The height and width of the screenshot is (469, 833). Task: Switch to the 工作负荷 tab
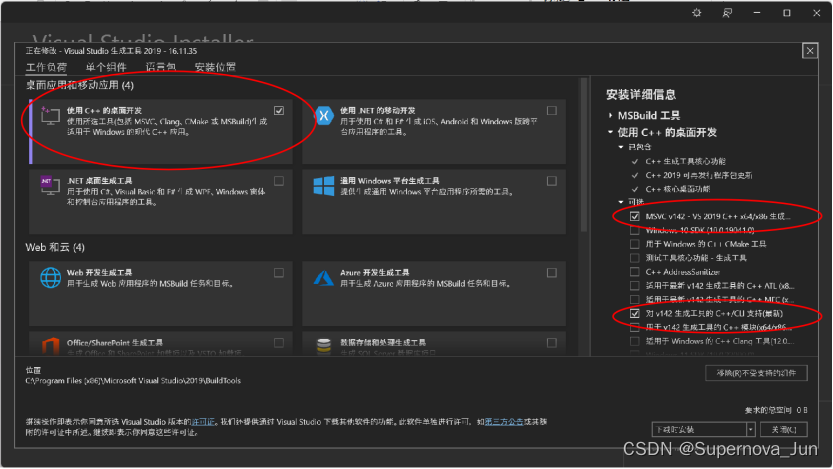point(46,67)
